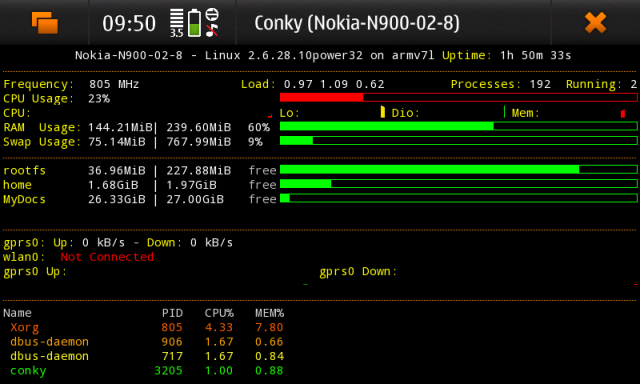Tap the green battery level icon
This screenshot has height=384, width=640.
click(194, 23)
